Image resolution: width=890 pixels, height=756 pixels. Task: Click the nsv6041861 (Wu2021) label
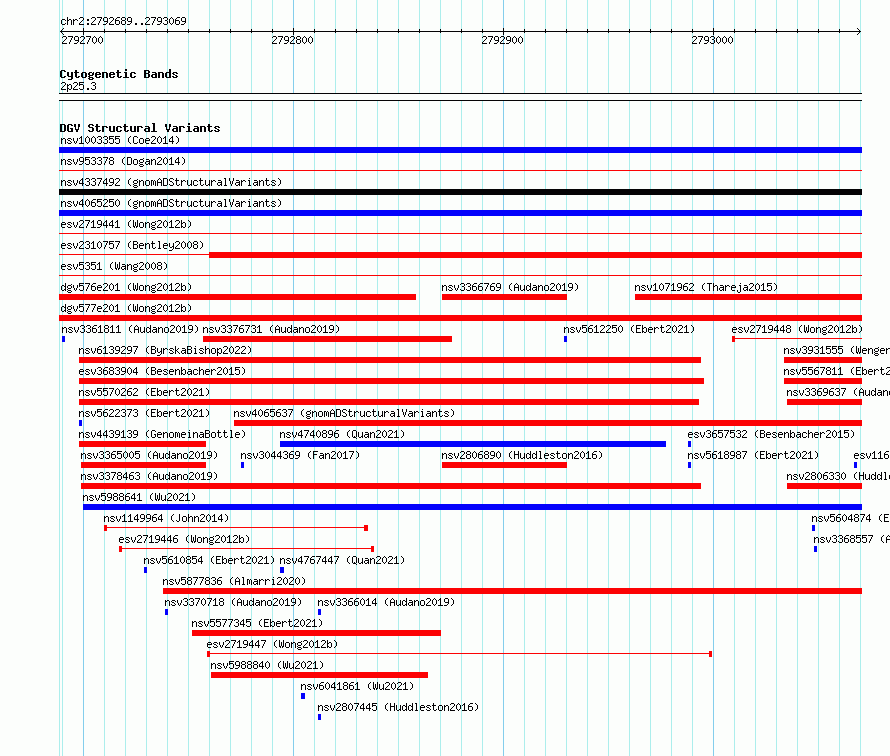tap(358, 686)
